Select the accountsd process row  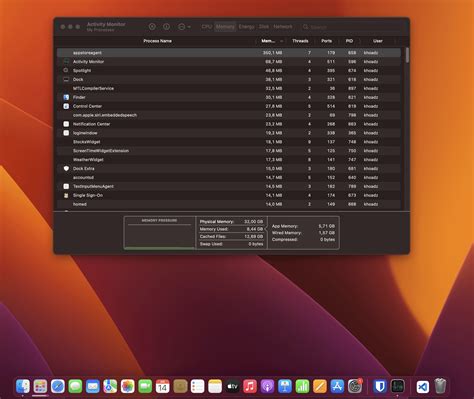[x=229, y=177]
